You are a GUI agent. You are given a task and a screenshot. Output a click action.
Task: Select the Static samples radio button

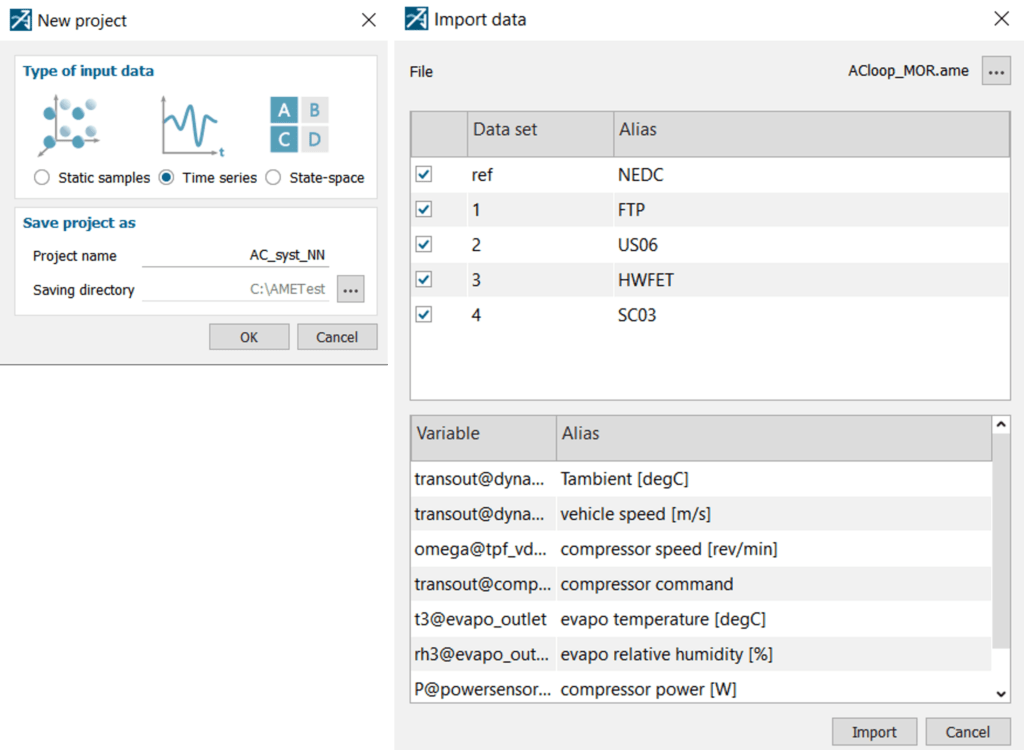point(42,178)
